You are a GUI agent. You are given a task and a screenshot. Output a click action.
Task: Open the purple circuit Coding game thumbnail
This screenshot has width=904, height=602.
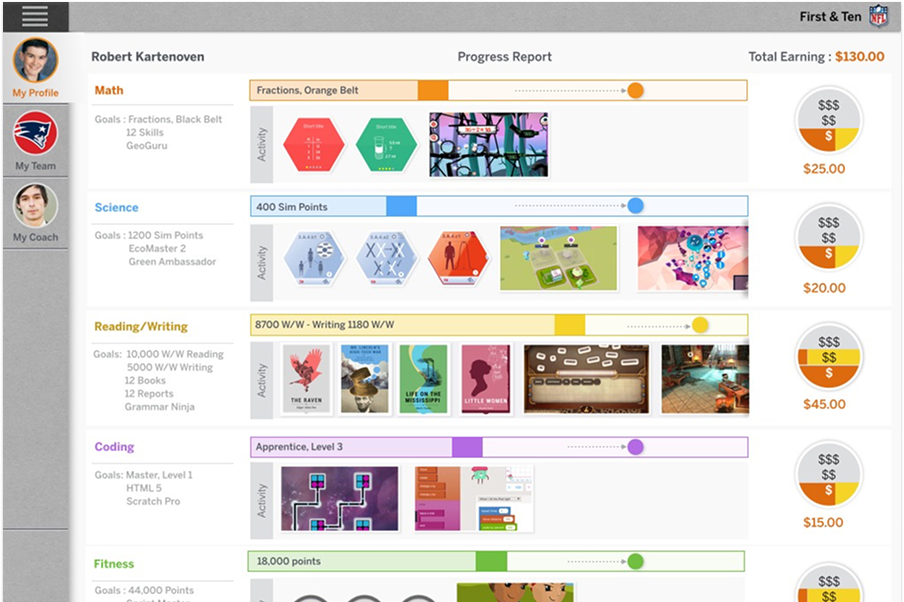coord(340,499)
